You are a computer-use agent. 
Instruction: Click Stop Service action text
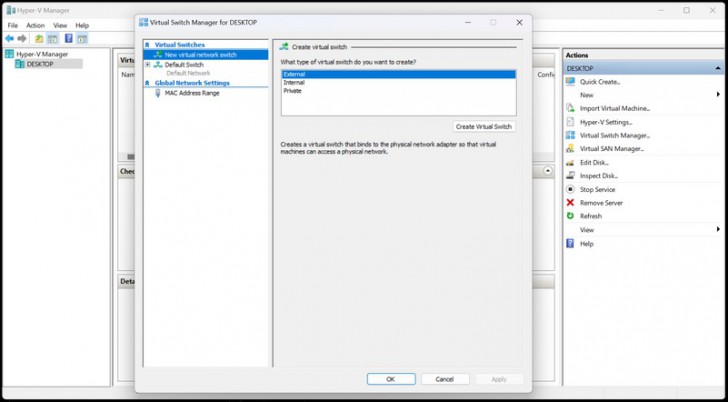(598, 189)
